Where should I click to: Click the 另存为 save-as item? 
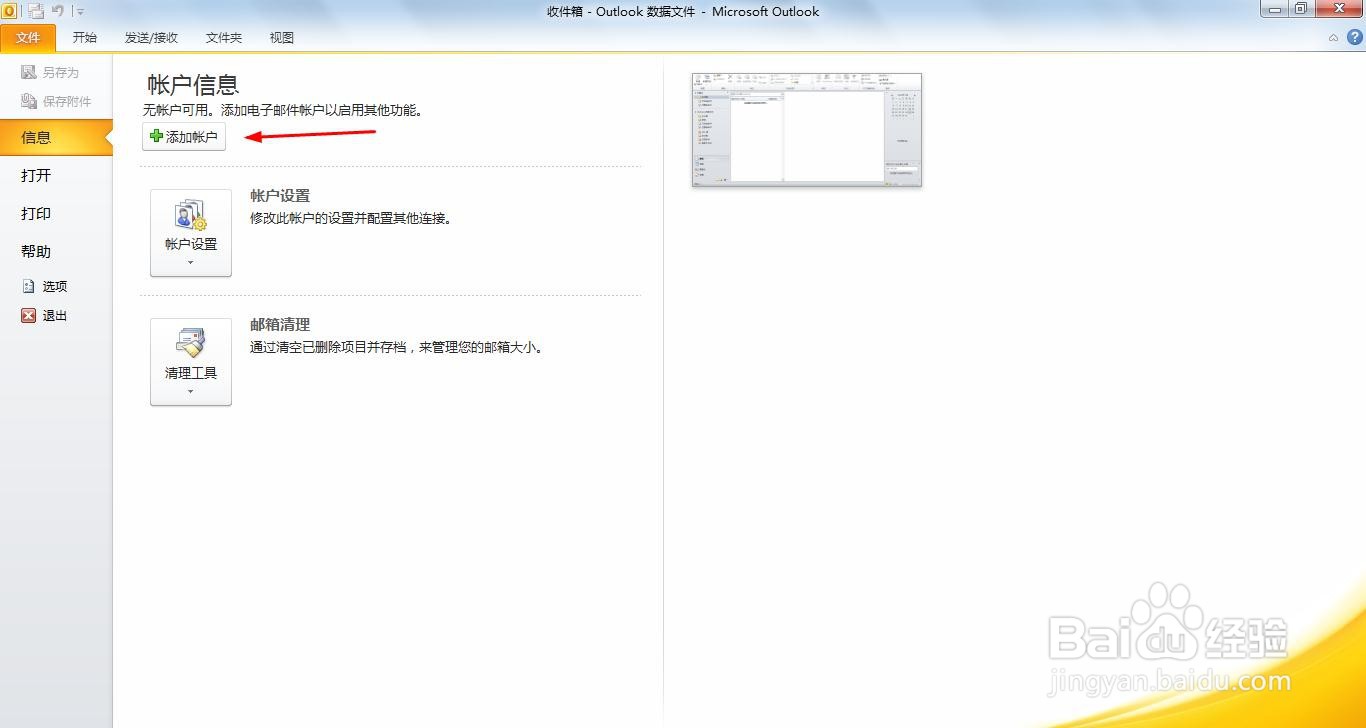pyautogui.click(x=50, y=72)
